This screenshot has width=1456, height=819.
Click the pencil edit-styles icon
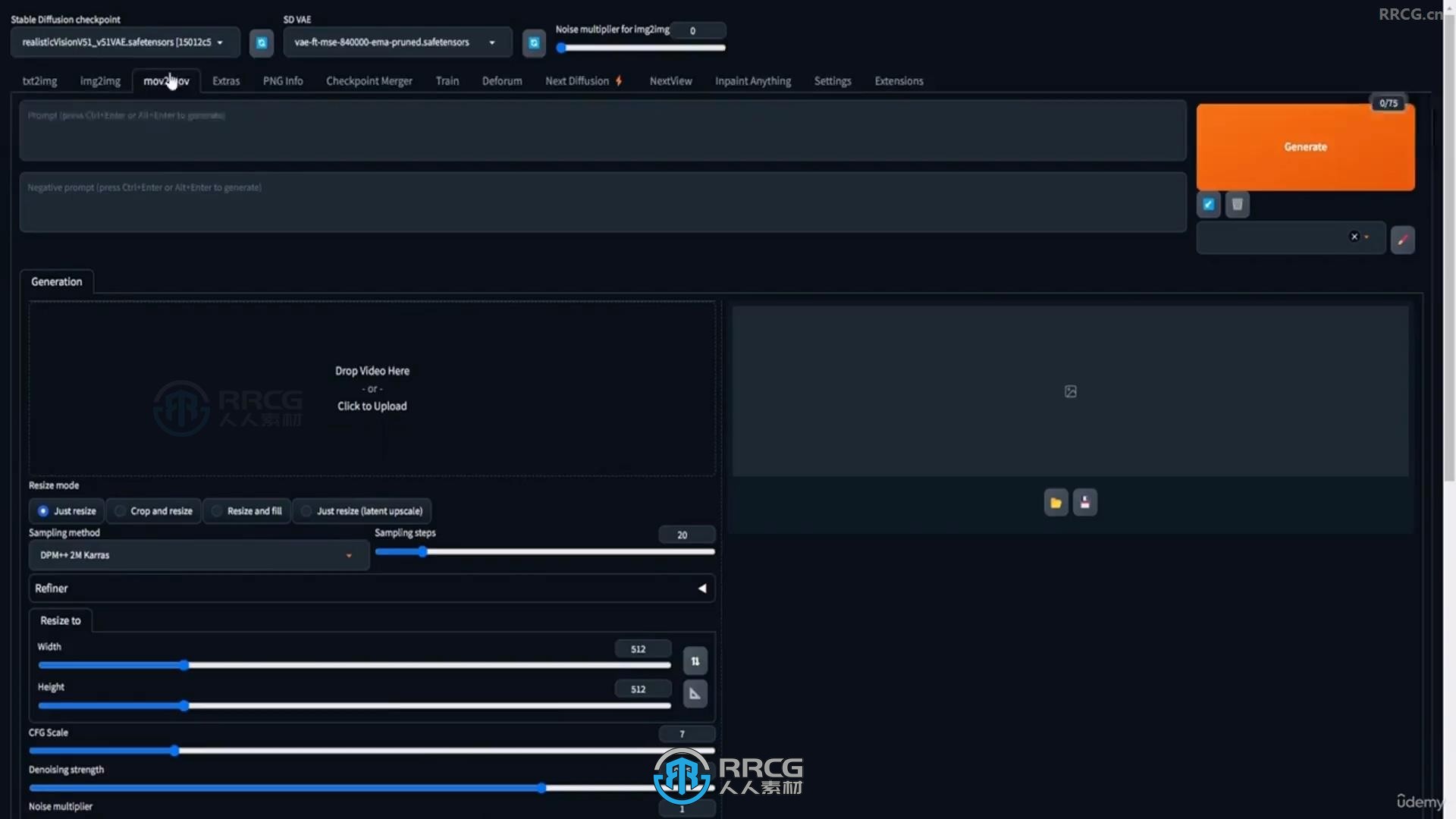tap(1403, 240)
